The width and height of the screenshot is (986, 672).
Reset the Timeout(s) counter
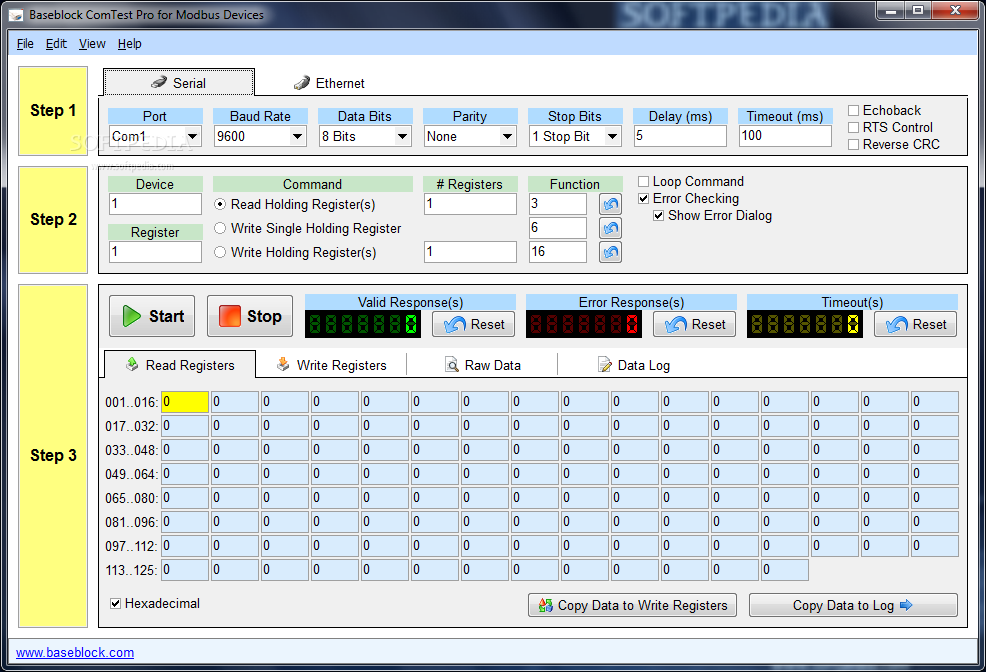(916, 324)
